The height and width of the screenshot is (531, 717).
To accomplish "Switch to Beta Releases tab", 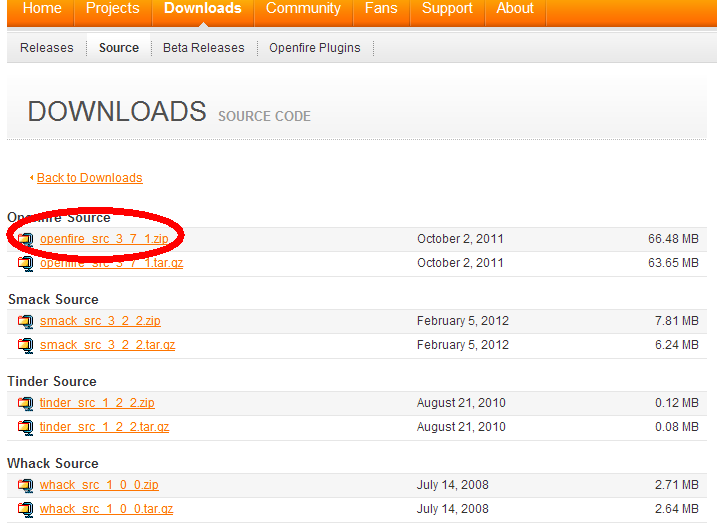I will click(203, 48).
